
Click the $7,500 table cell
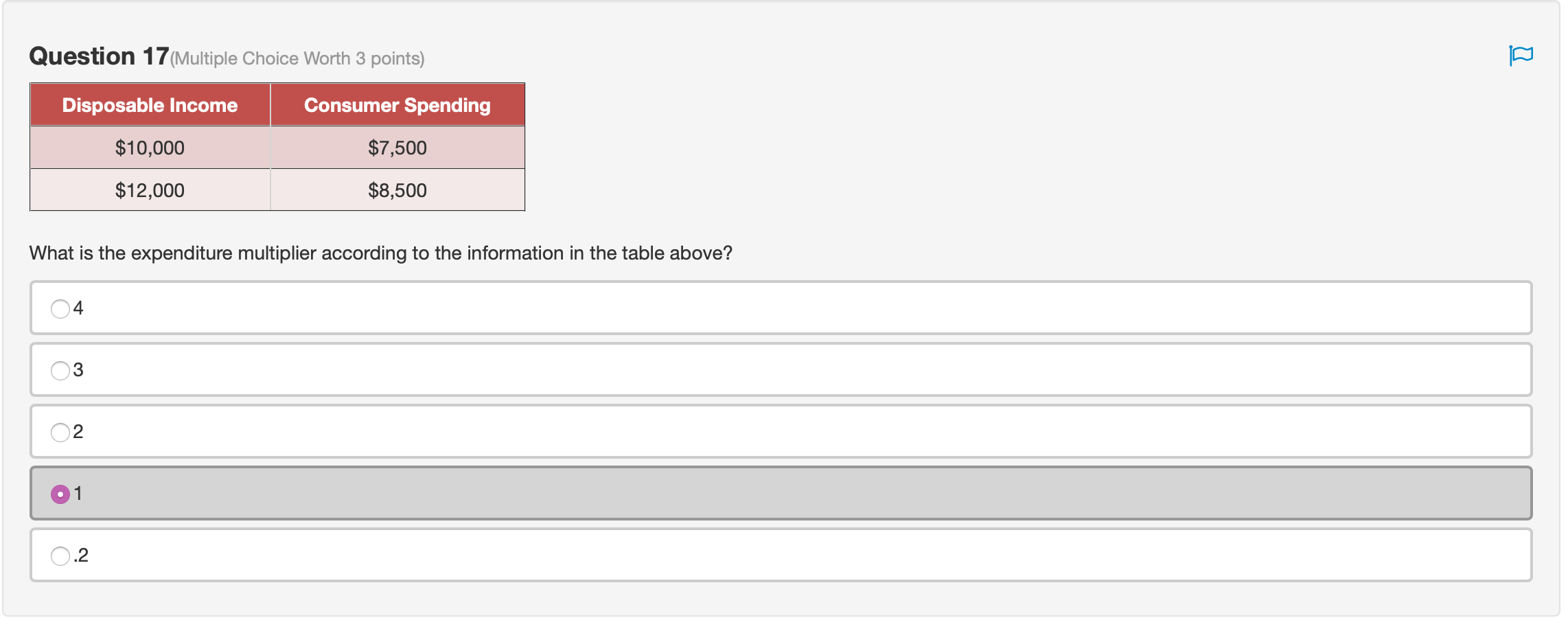pyautogui.click(x=397, y=148)
